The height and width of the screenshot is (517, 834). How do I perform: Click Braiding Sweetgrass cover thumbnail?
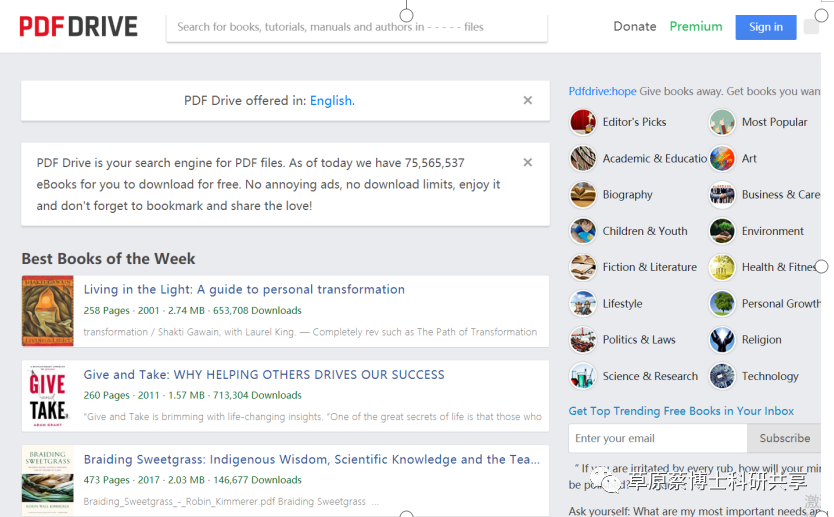click(48, 481)
